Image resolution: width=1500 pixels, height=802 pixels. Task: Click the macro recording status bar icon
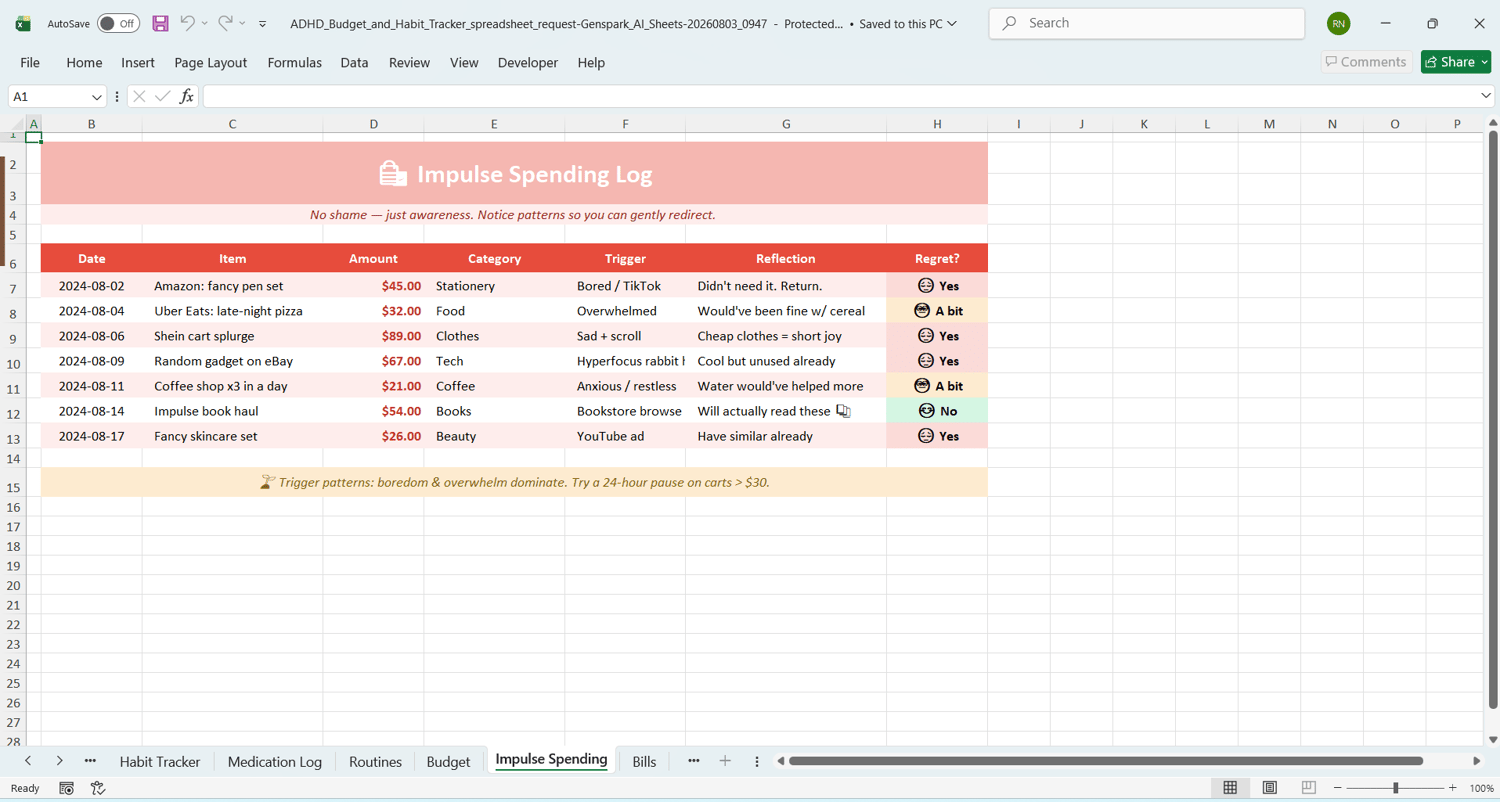pyautogui.click(x=66, y=788)
